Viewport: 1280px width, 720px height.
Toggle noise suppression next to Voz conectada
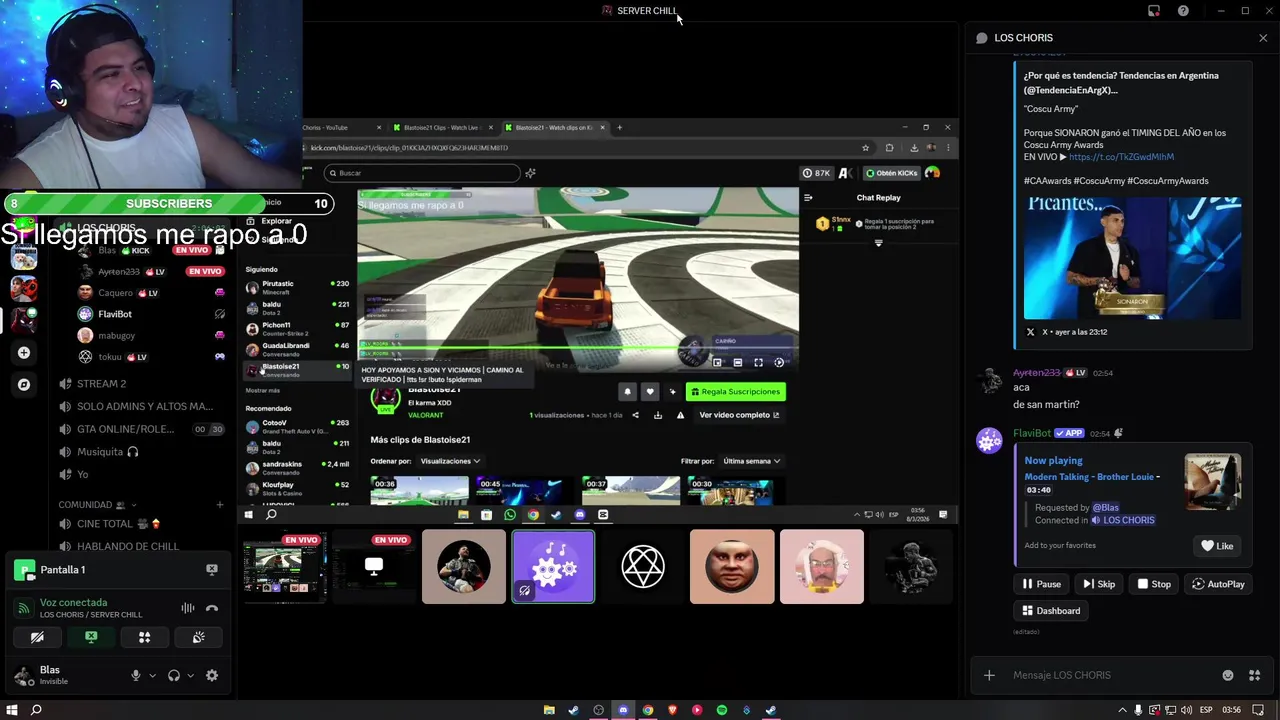coord(188,608)
